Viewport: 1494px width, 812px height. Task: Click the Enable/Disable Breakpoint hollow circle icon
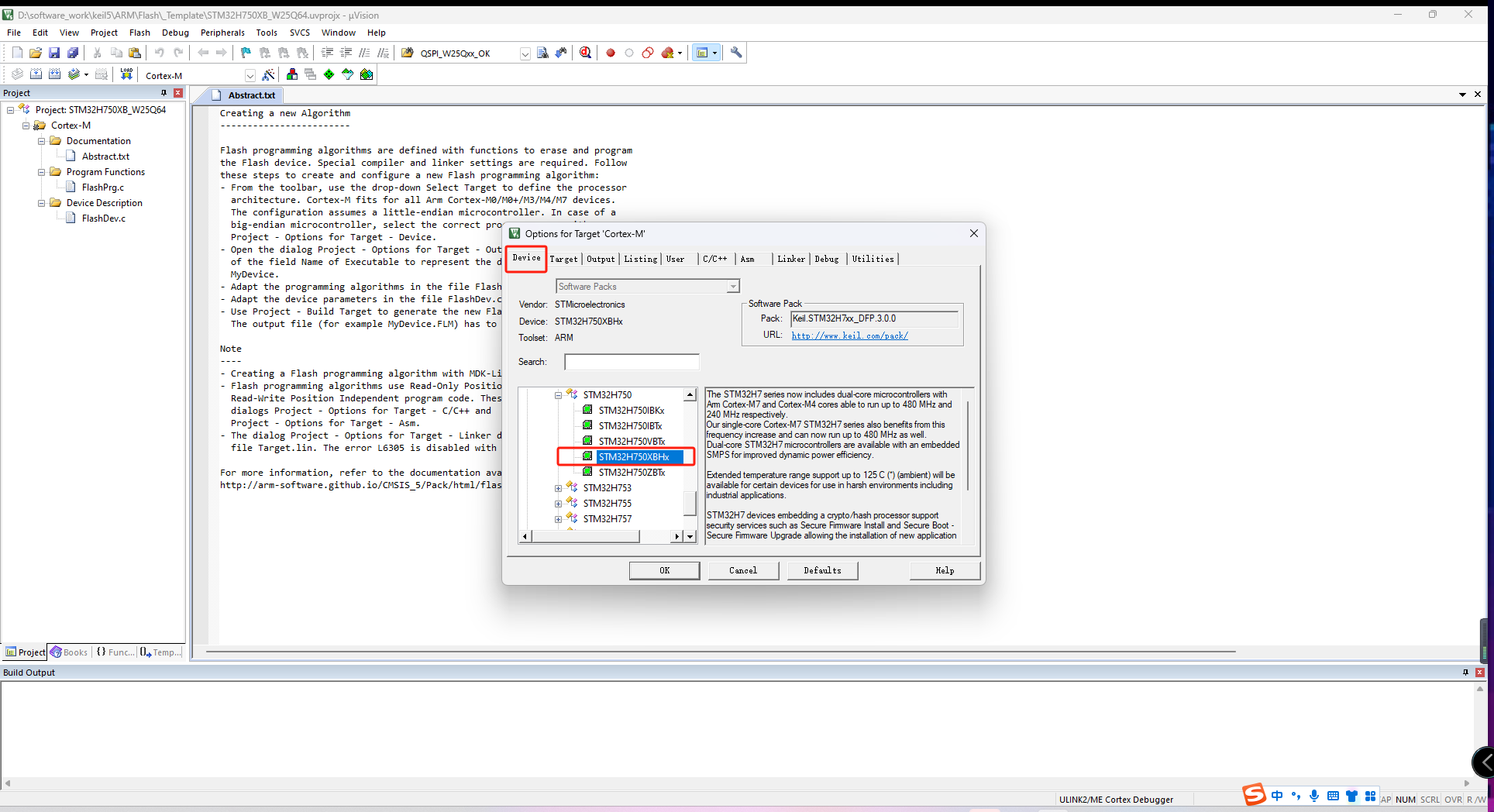(629, 53)
